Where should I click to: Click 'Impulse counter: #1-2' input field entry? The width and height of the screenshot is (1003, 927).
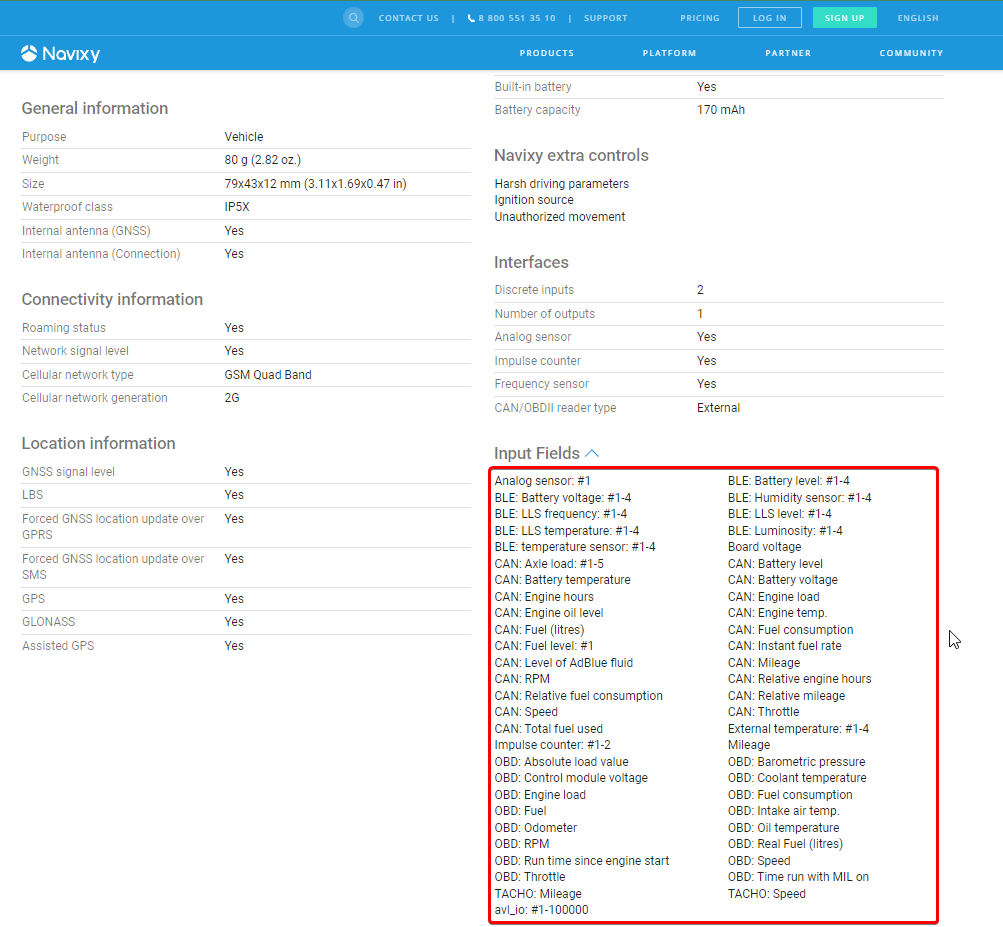click(553, 745)
